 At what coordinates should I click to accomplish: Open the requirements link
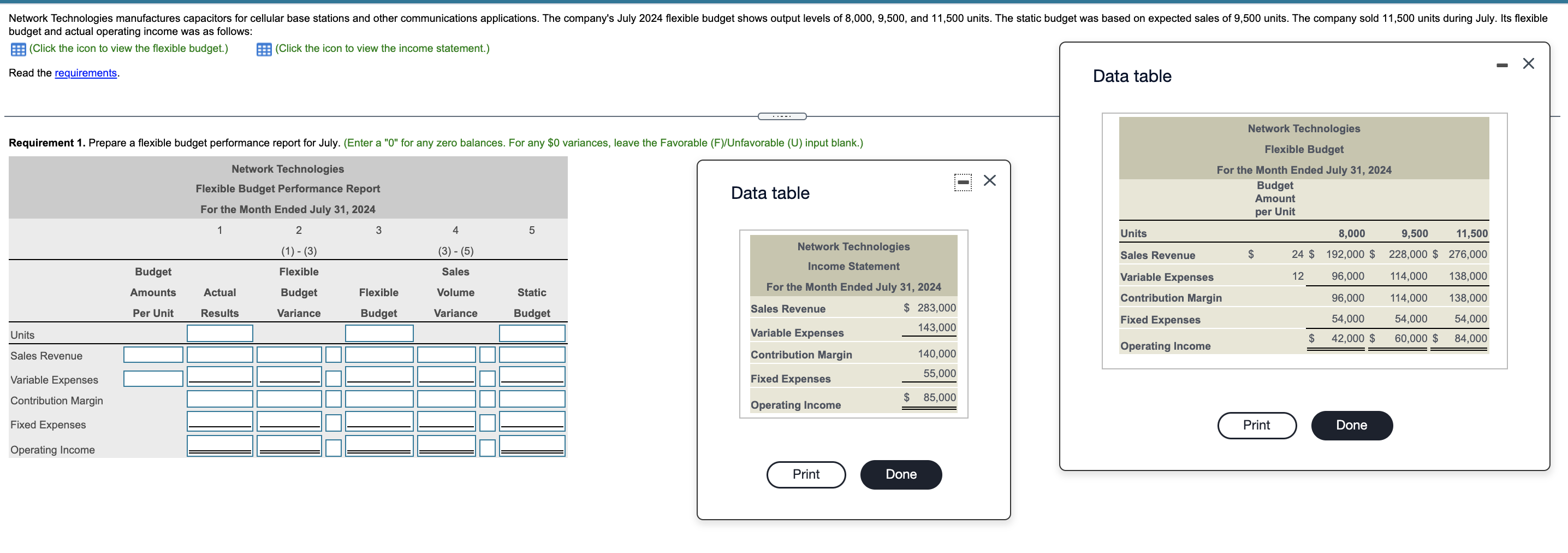tap(86, 73)
